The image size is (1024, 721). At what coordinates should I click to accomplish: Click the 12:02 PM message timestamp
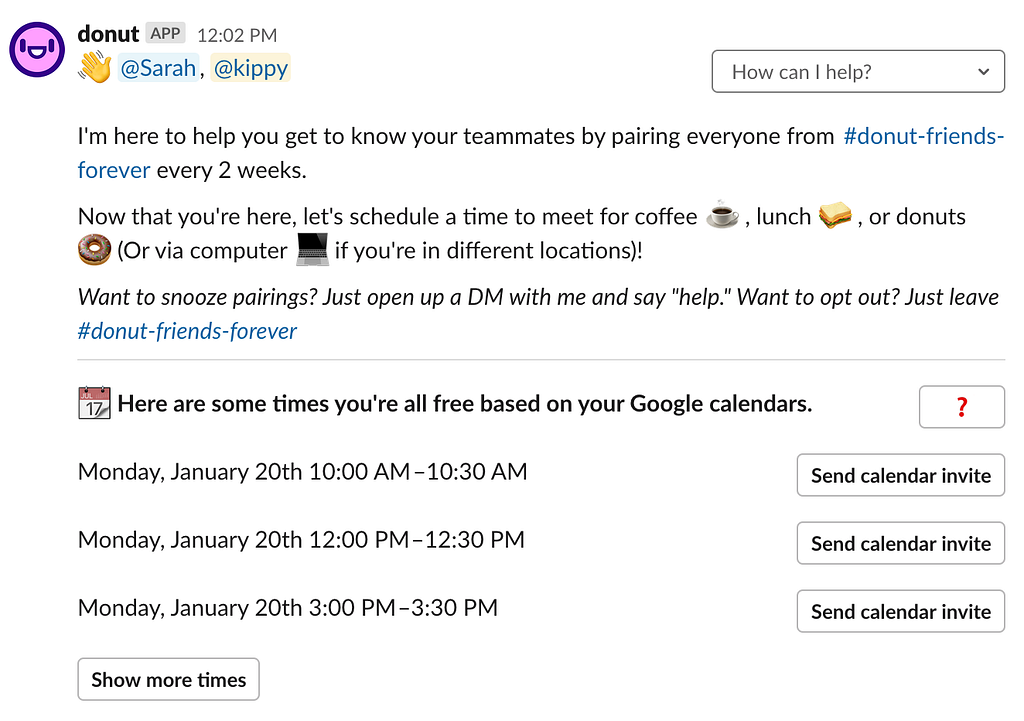(x=237, y=35)
